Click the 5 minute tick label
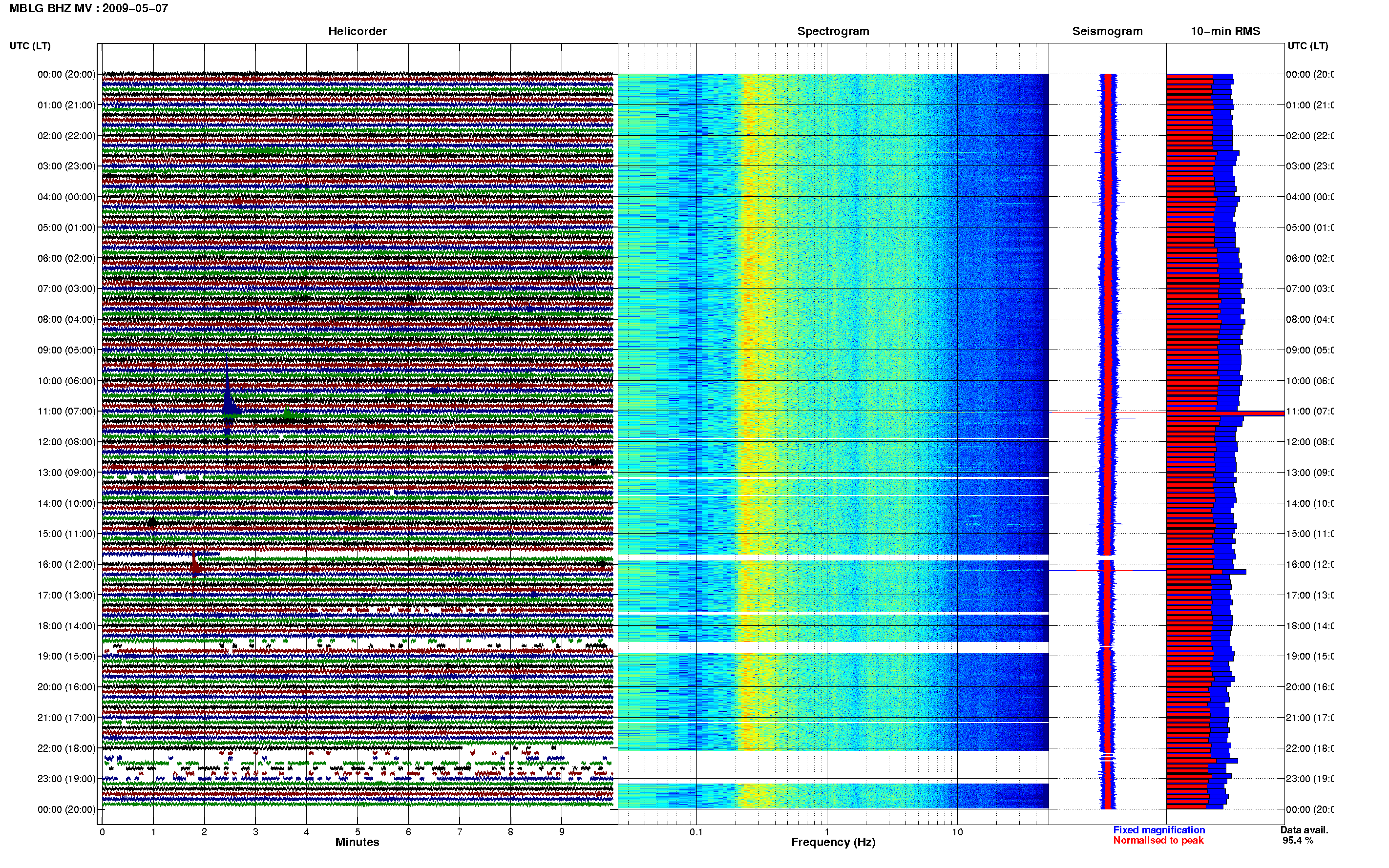Image resolution: width=1389 pixels, height=868 pixels. [x=357, y=832]
